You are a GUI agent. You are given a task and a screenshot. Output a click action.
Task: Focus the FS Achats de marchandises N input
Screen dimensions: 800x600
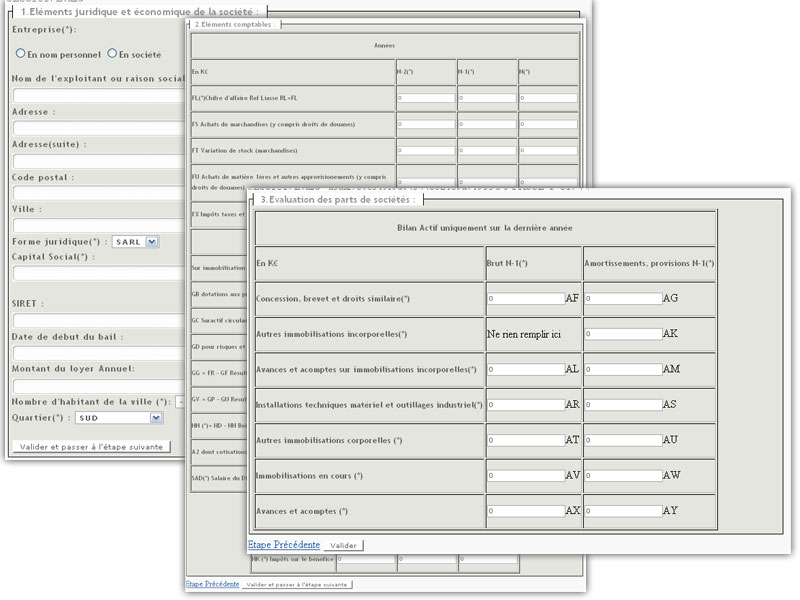coord(548,124)
